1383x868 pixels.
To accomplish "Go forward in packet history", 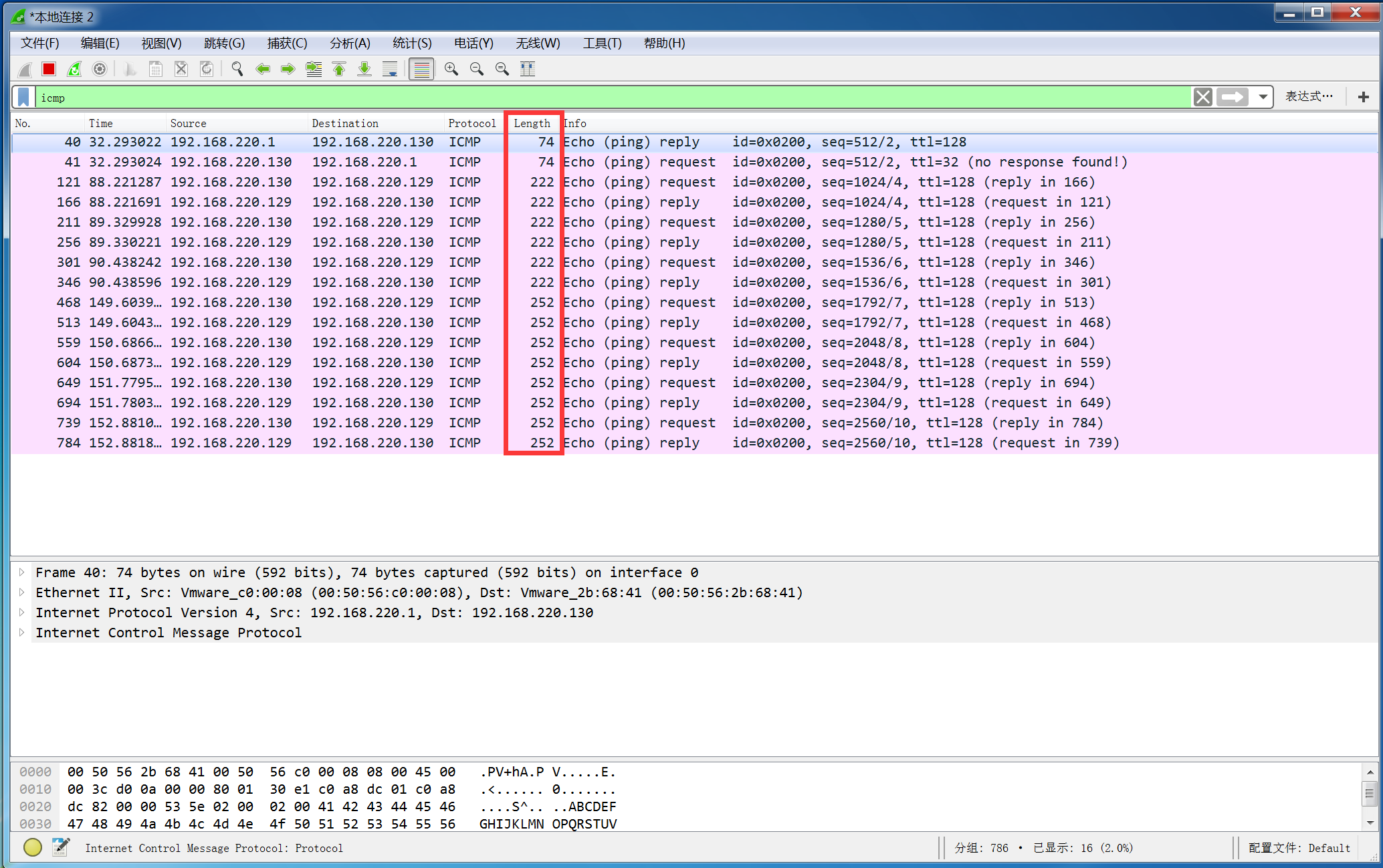I will click(x=288, y=69).
